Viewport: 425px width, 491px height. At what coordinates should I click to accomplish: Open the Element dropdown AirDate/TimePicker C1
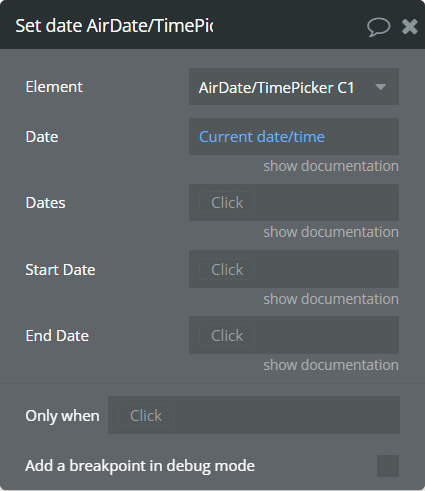[x=294, y=87]
